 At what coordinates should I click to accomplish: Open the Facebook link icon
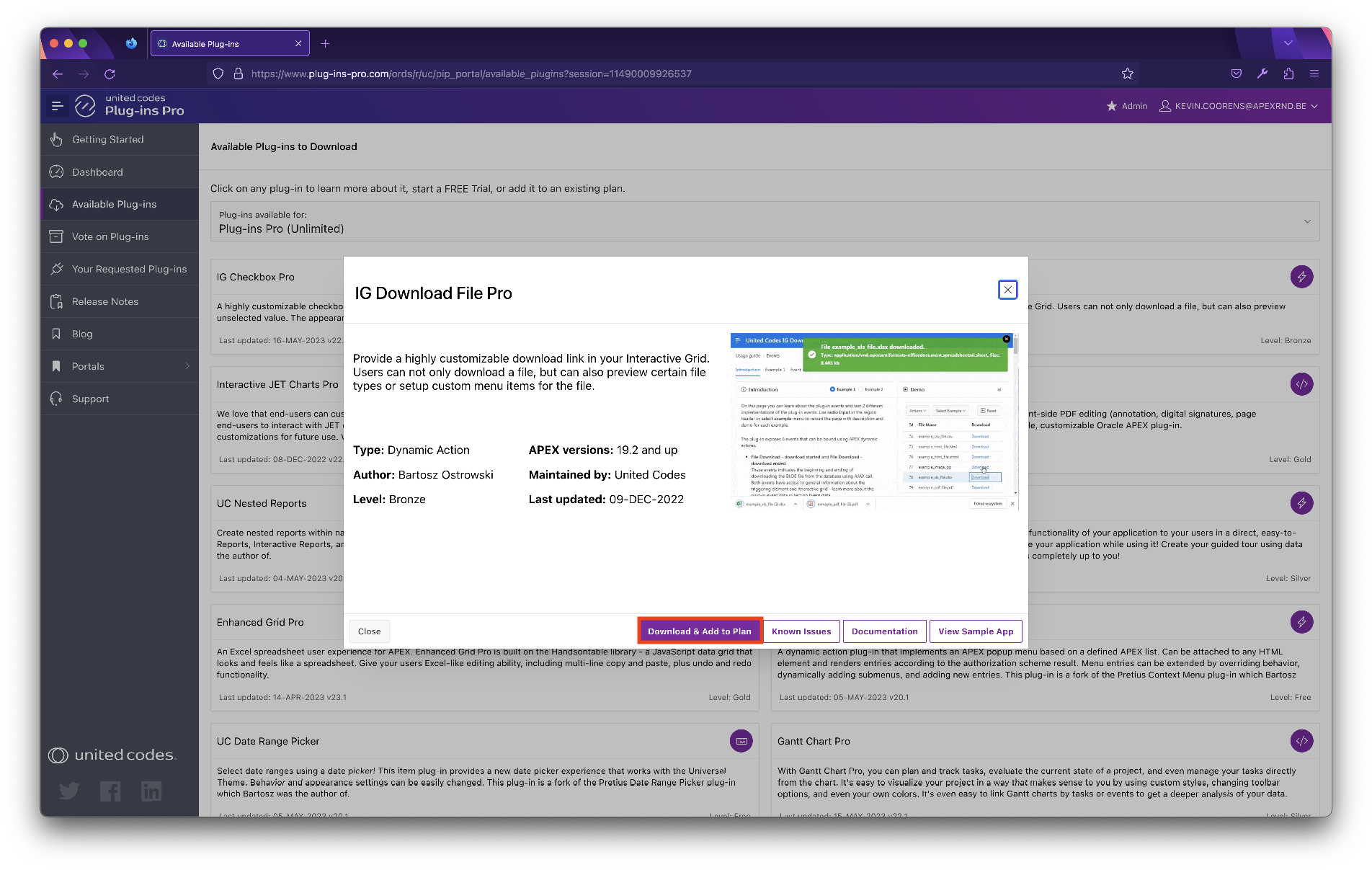click(x=110, y=791)
